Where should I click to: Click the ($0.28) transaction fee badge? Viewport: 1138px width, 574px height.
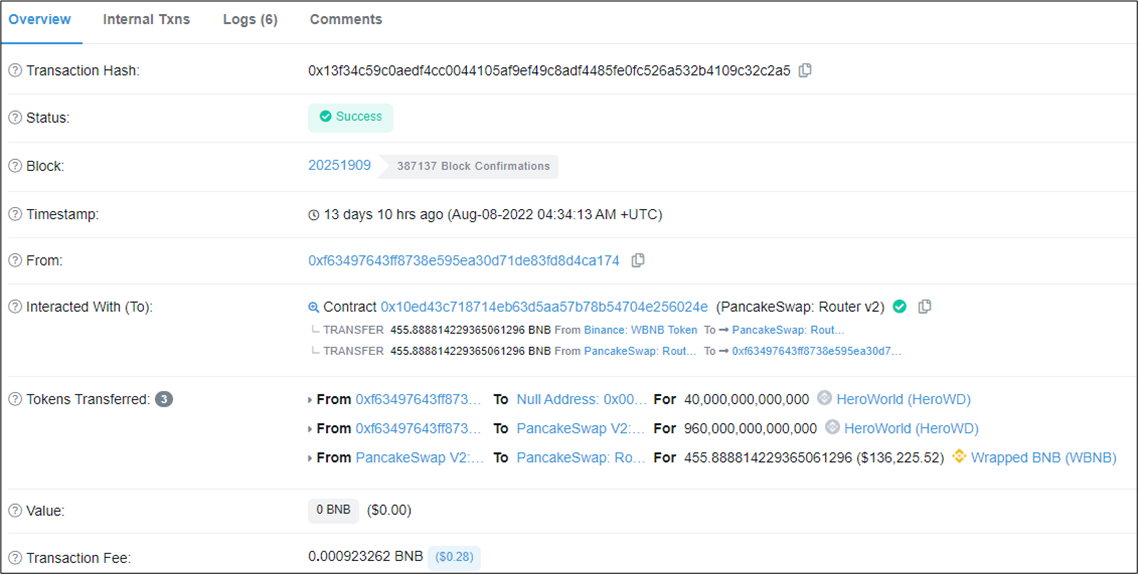454,557
